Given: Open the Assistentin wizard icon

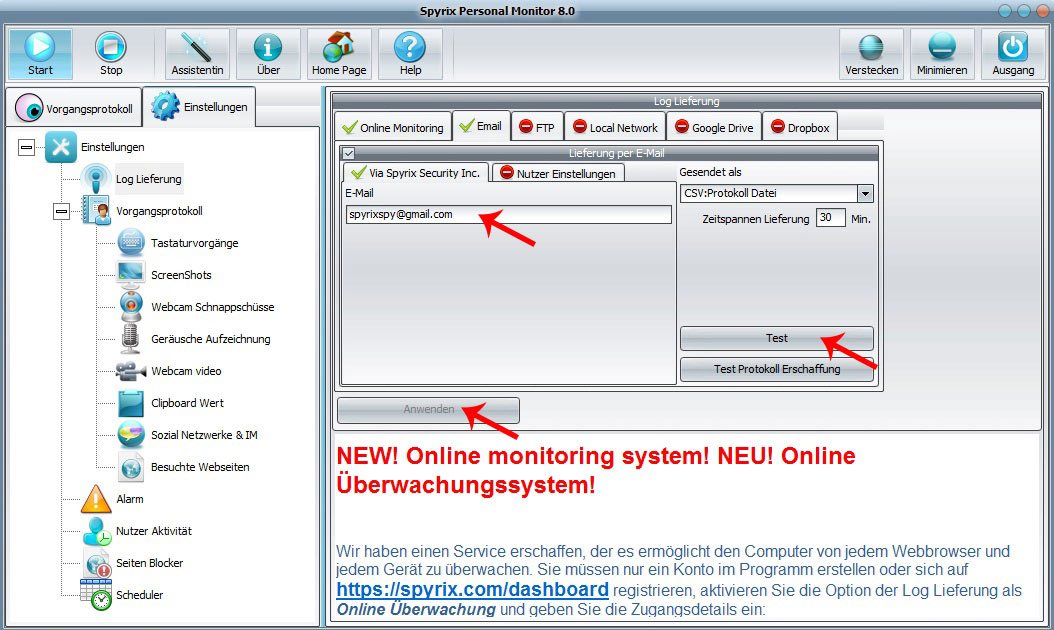Looking at the screenshot, I should [x=197, y=47].
